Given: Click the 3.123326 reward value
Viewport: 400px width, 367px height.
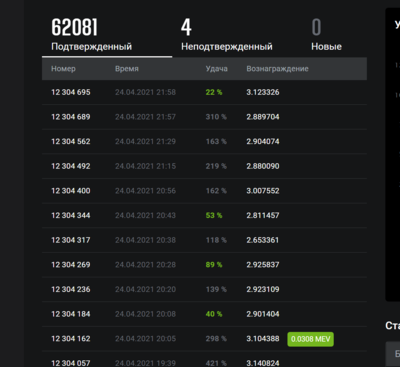Looking at the screenshot, I should click(263, 92).
